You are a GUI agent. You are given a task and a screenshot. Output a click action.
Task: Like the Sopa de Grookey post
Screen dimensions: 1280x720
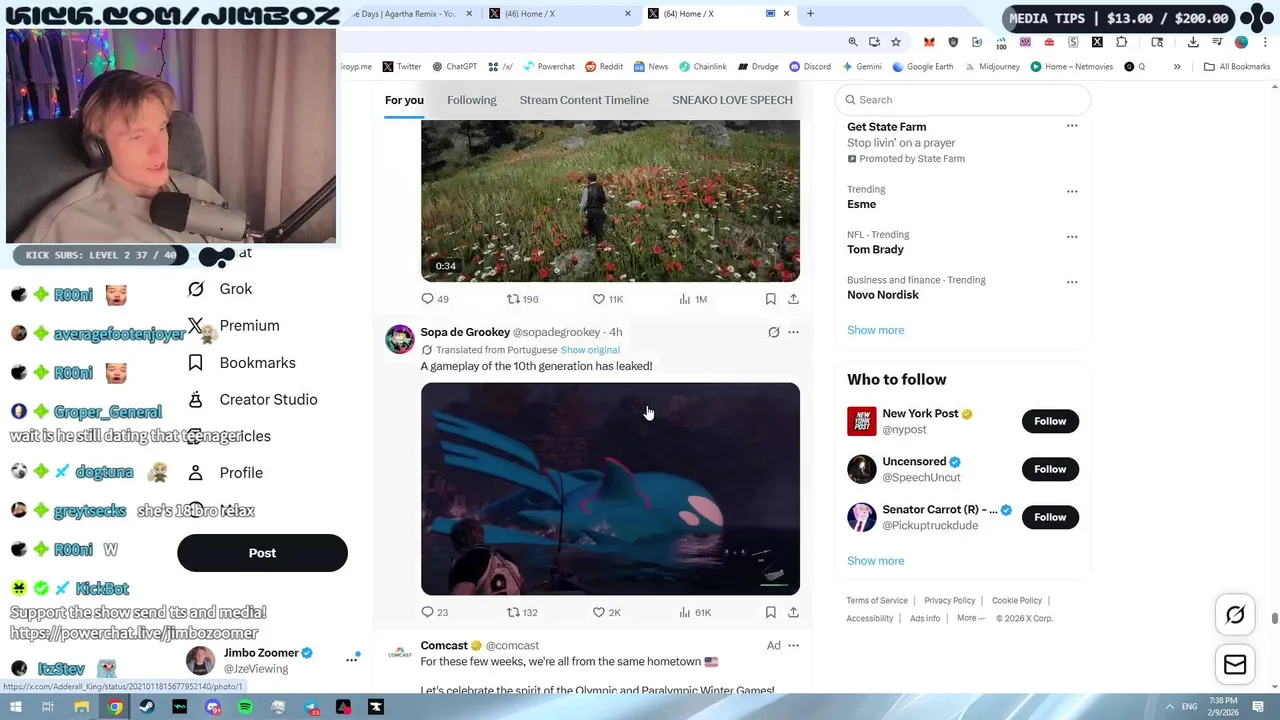pos(606,612)
